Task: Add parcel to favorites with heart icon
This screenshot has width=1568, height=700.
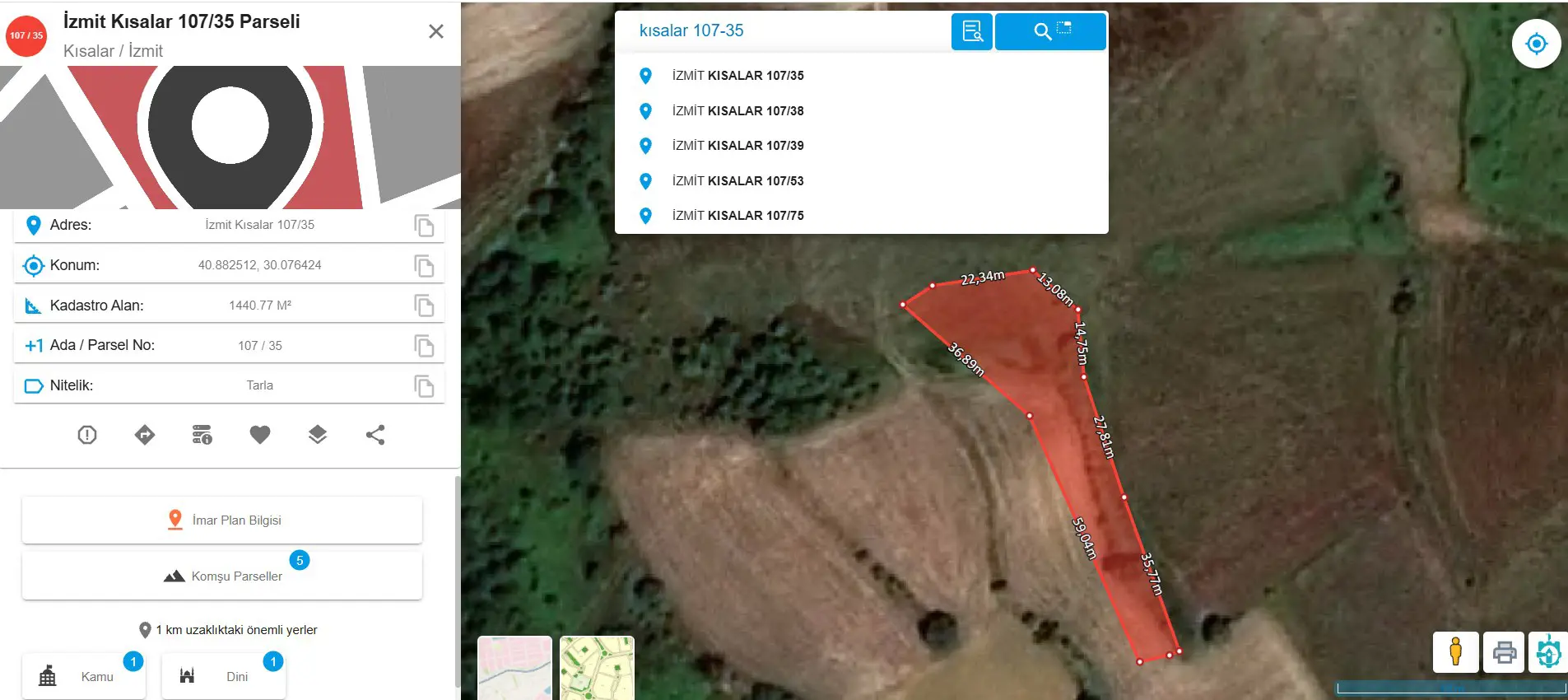Action: pos(260,435)
